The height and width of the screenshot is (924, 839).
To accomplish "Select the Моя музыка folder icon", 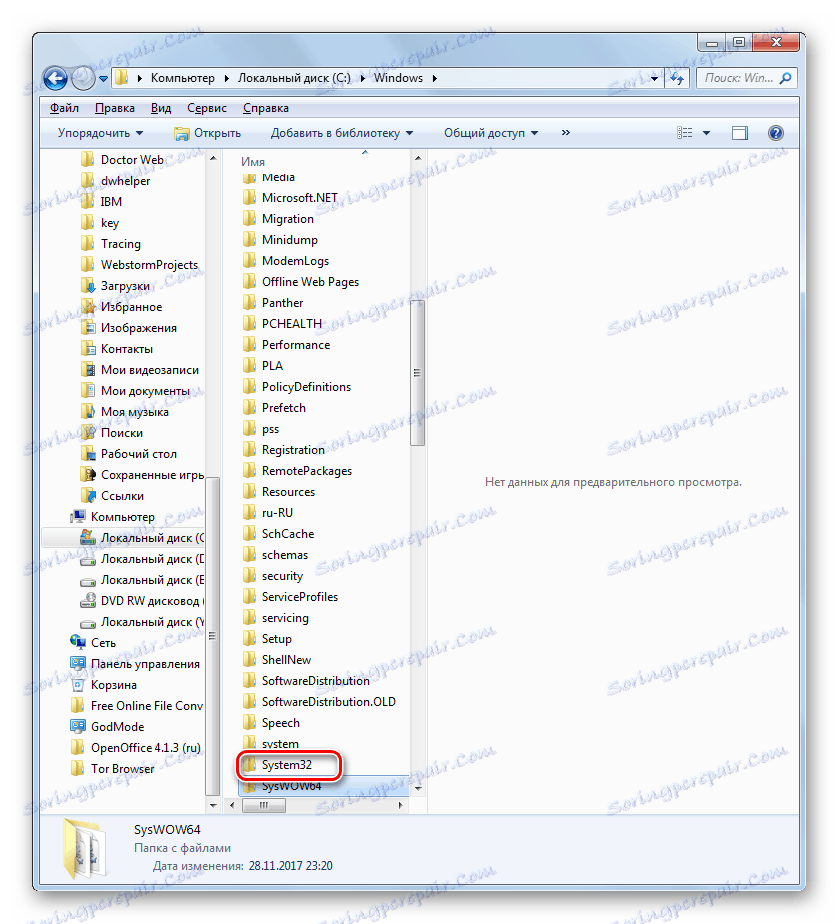I will pyautogui.click(x=88, y=412).
